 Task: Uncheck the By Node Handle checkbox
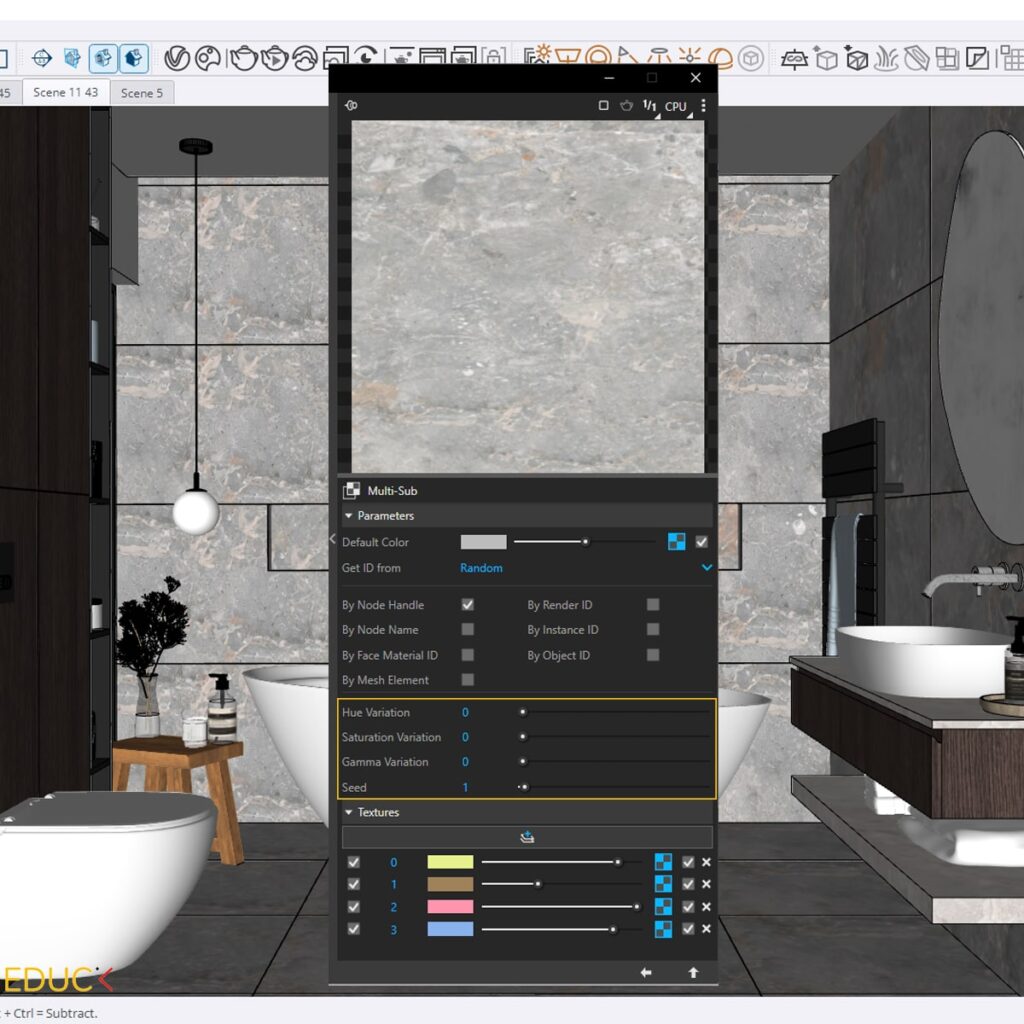pyautogui.click(x=467, y=605)
